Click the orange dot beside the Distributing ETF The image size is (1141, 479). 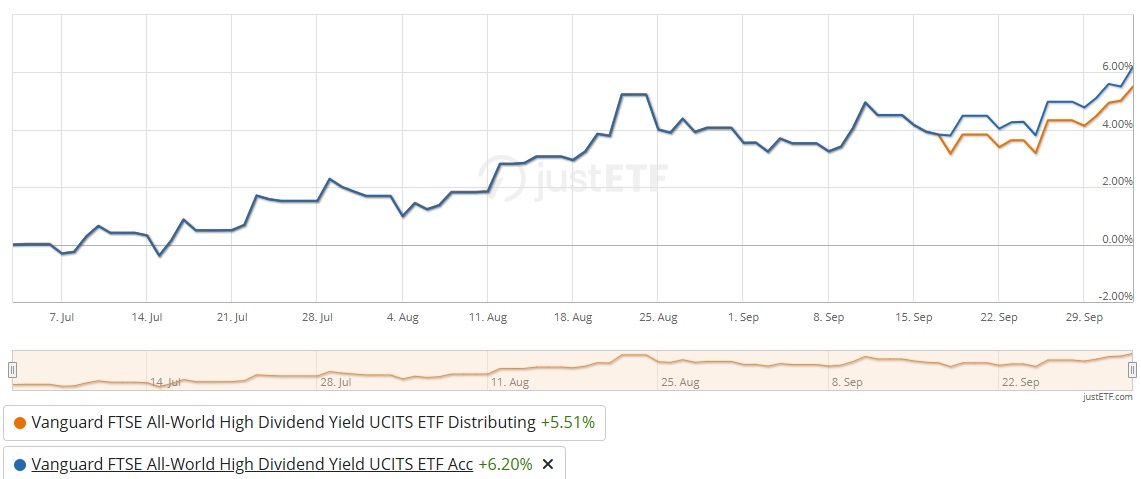click(x=20, y=423)
